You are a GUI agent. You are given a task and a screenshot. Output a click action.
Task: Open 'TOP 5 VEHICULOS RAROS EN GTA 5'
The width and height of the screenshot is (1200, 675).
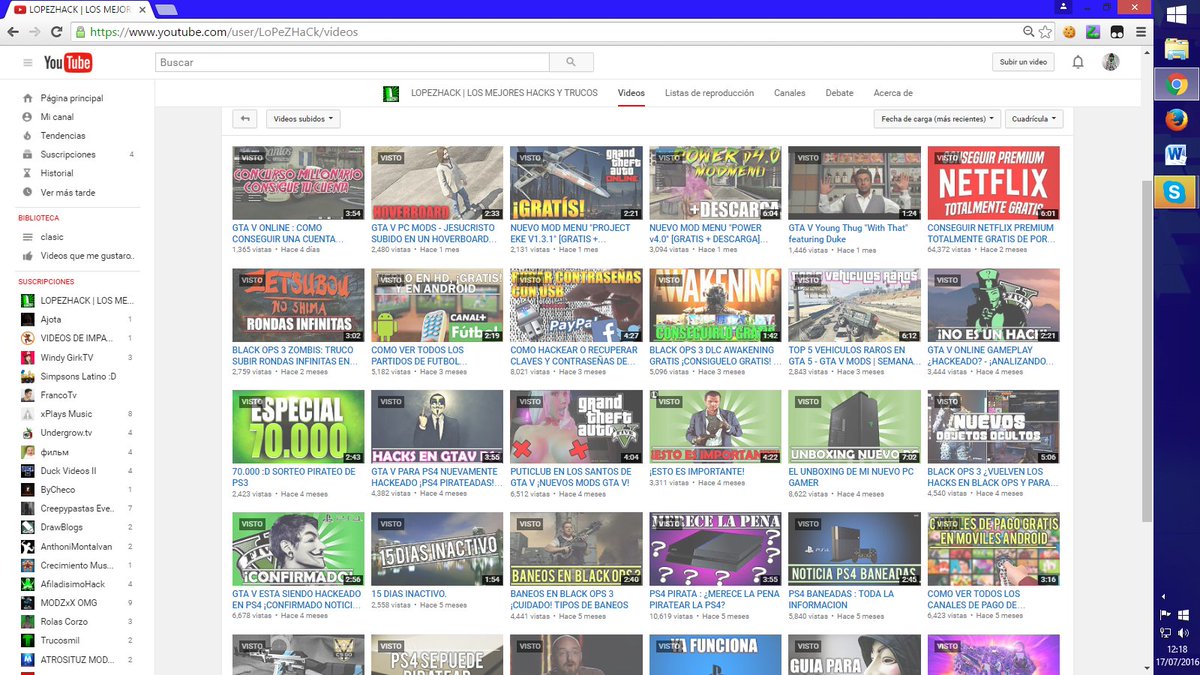(x=853, y=355)
